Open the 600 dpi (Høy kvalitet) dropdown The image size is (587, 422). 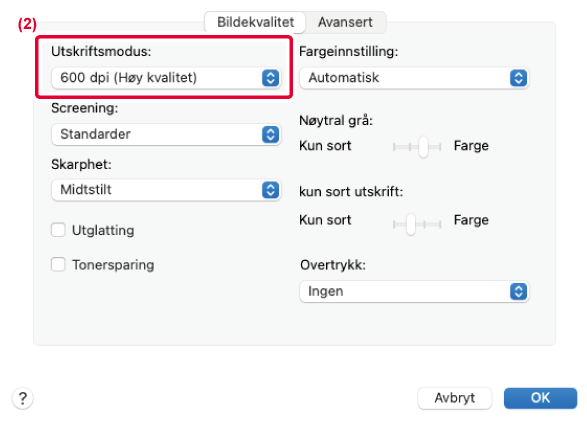(166, 78)
